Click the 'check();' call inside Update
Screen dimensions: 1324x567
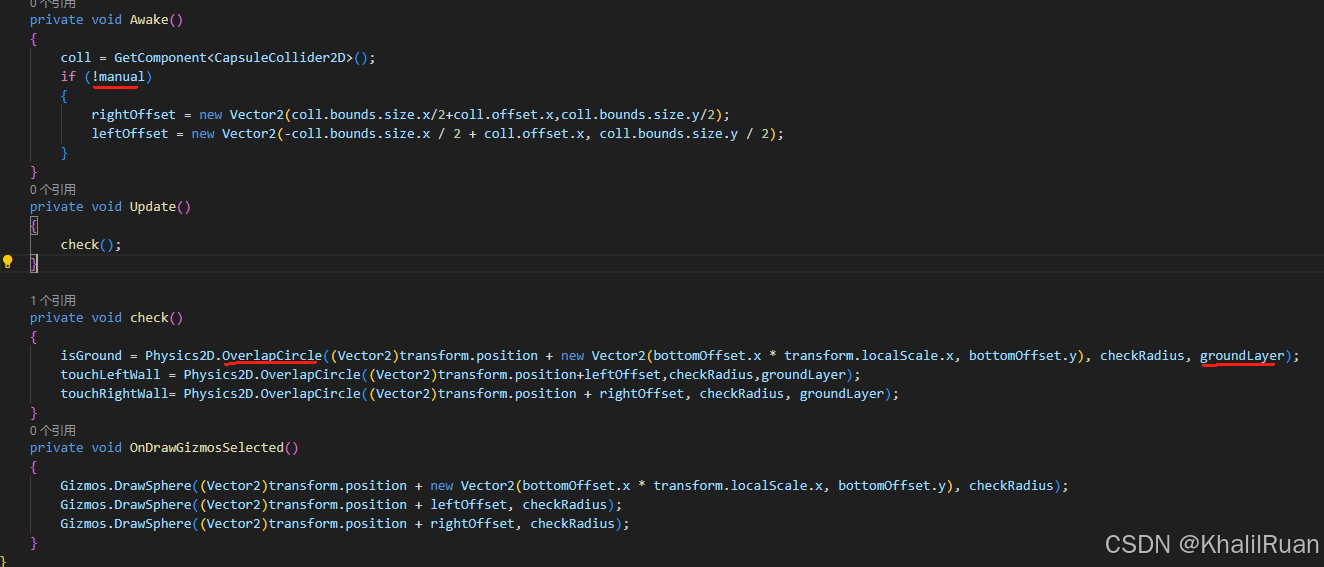click(x=91, y=244)
